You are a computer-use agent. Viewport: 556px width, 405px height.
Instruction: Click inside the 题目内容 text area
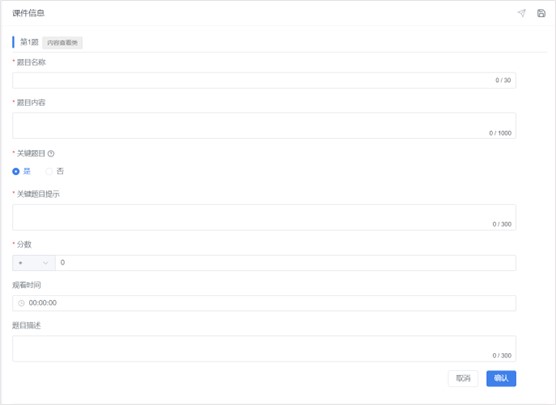coord(264,126)
